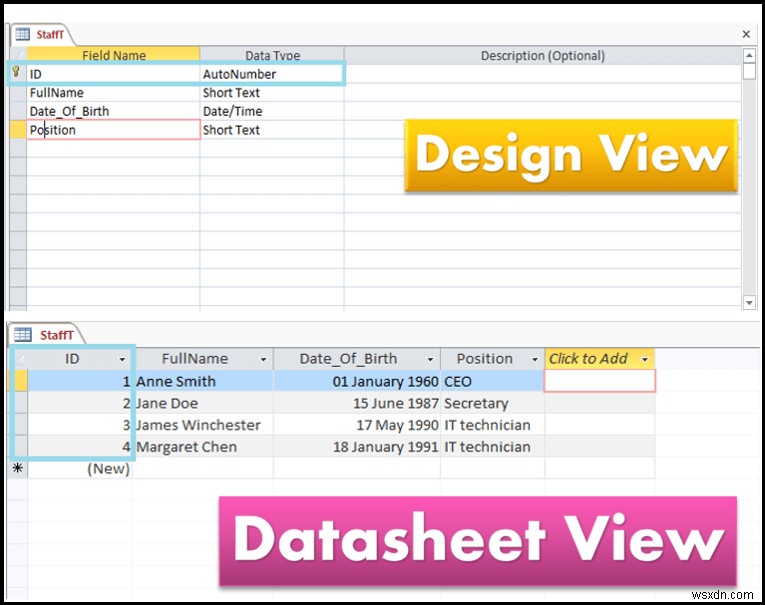Click the 15 June 1987 date cell
The height and width of the screenshot is (605, 765).
point(357,403)
